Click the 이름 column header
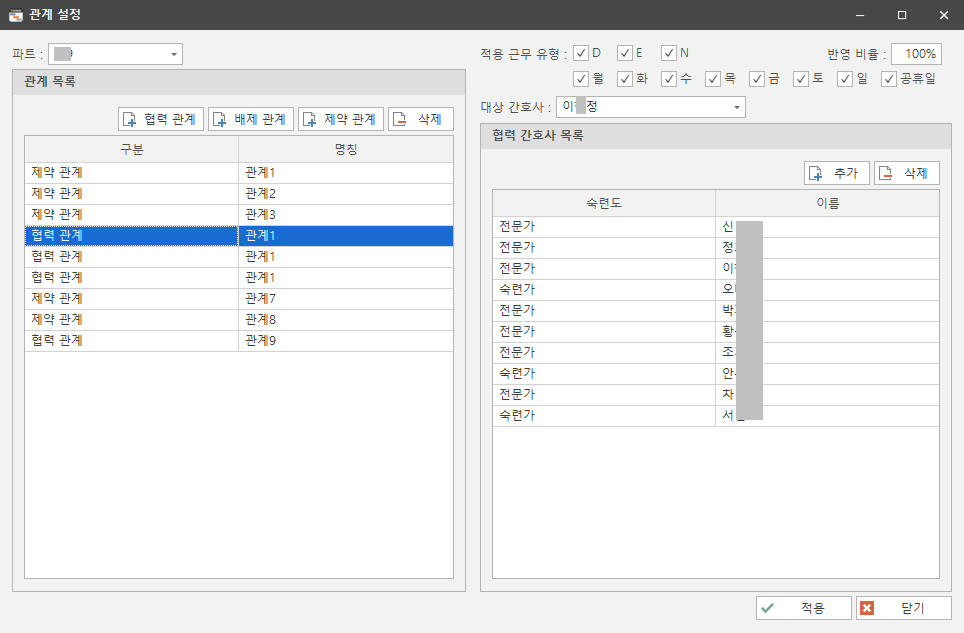 tap(828, 203)
